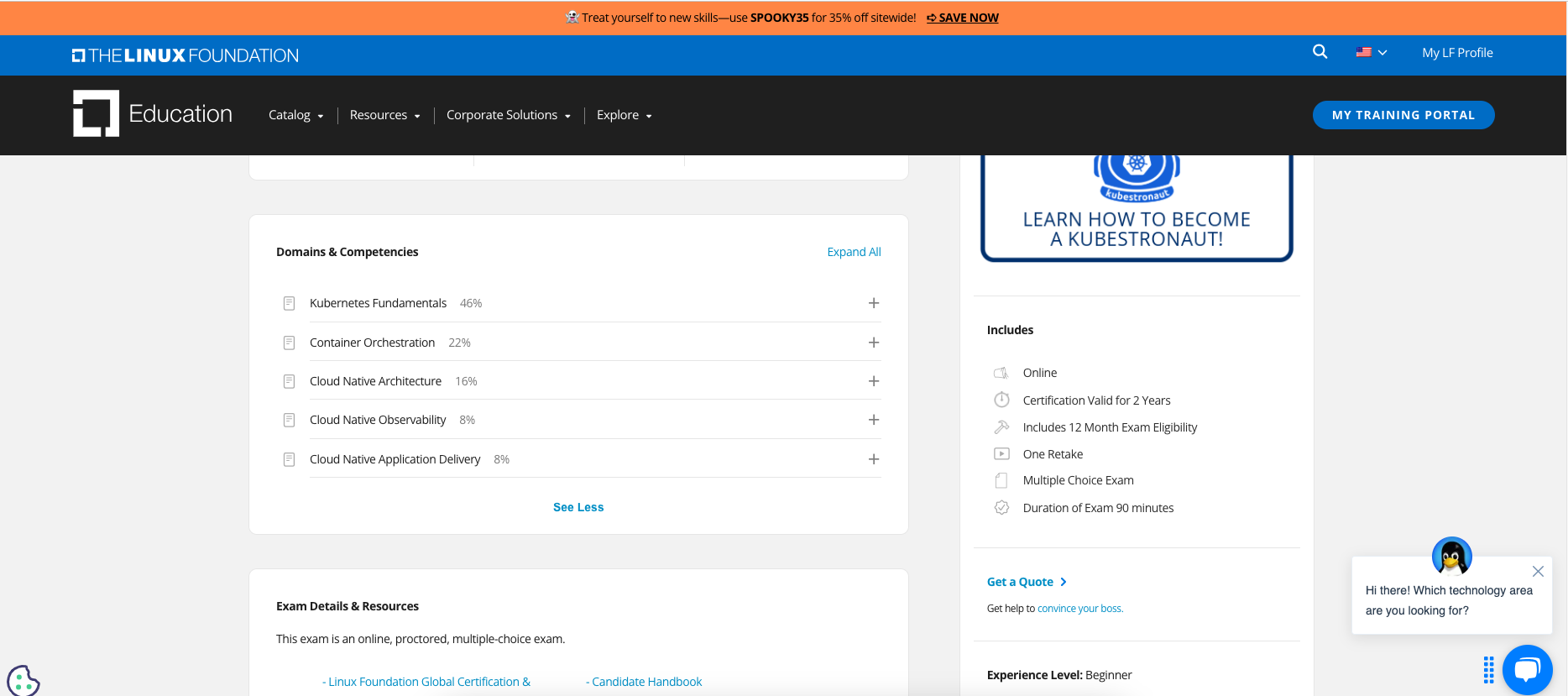The height and width of the screenshot is (696, 1568).
Task: Click play icon beside One Retake
Action: click(1001, 453)
